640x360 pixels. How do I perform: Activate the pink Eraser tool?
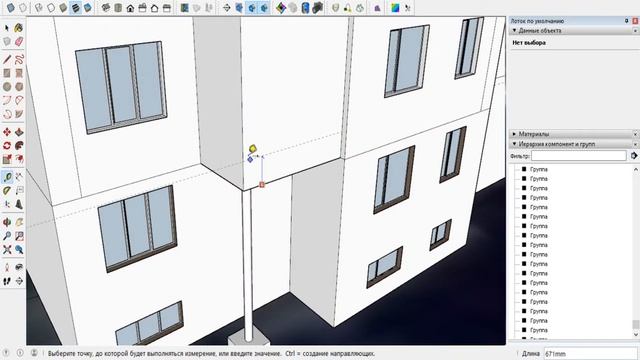pyautogui.click(x=19, y=41)
